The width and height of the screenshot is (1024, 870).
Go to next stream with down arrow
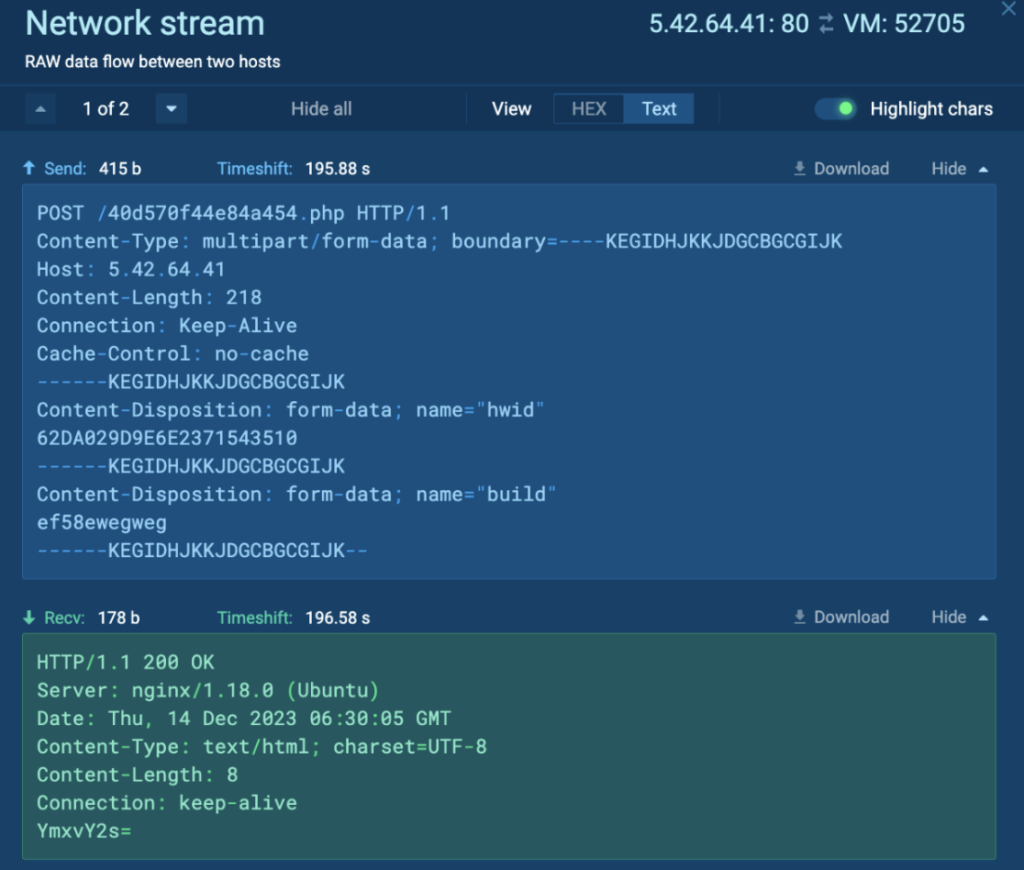pyautogui.click(x=171, y=109)
